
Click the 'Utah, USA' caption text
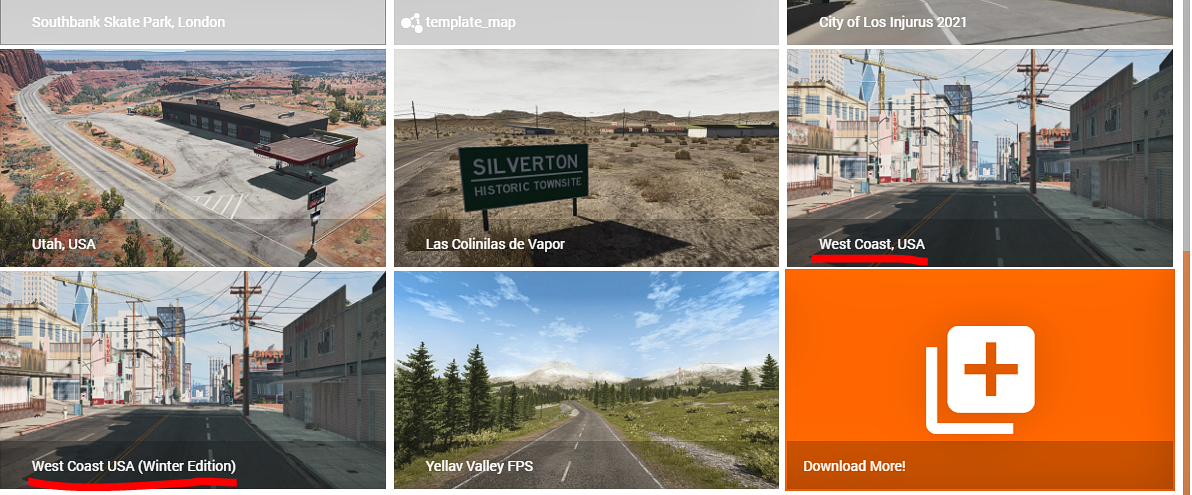pyautogui.click(x=63, y=244)
